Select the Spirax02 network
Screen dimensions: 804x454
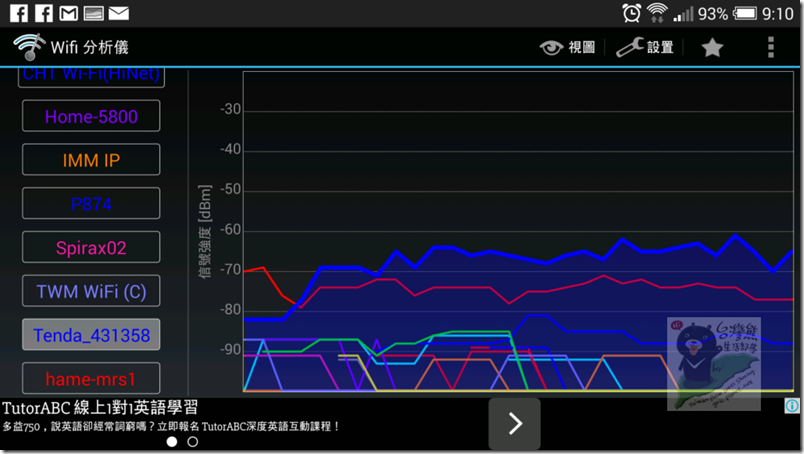(91, 248)
